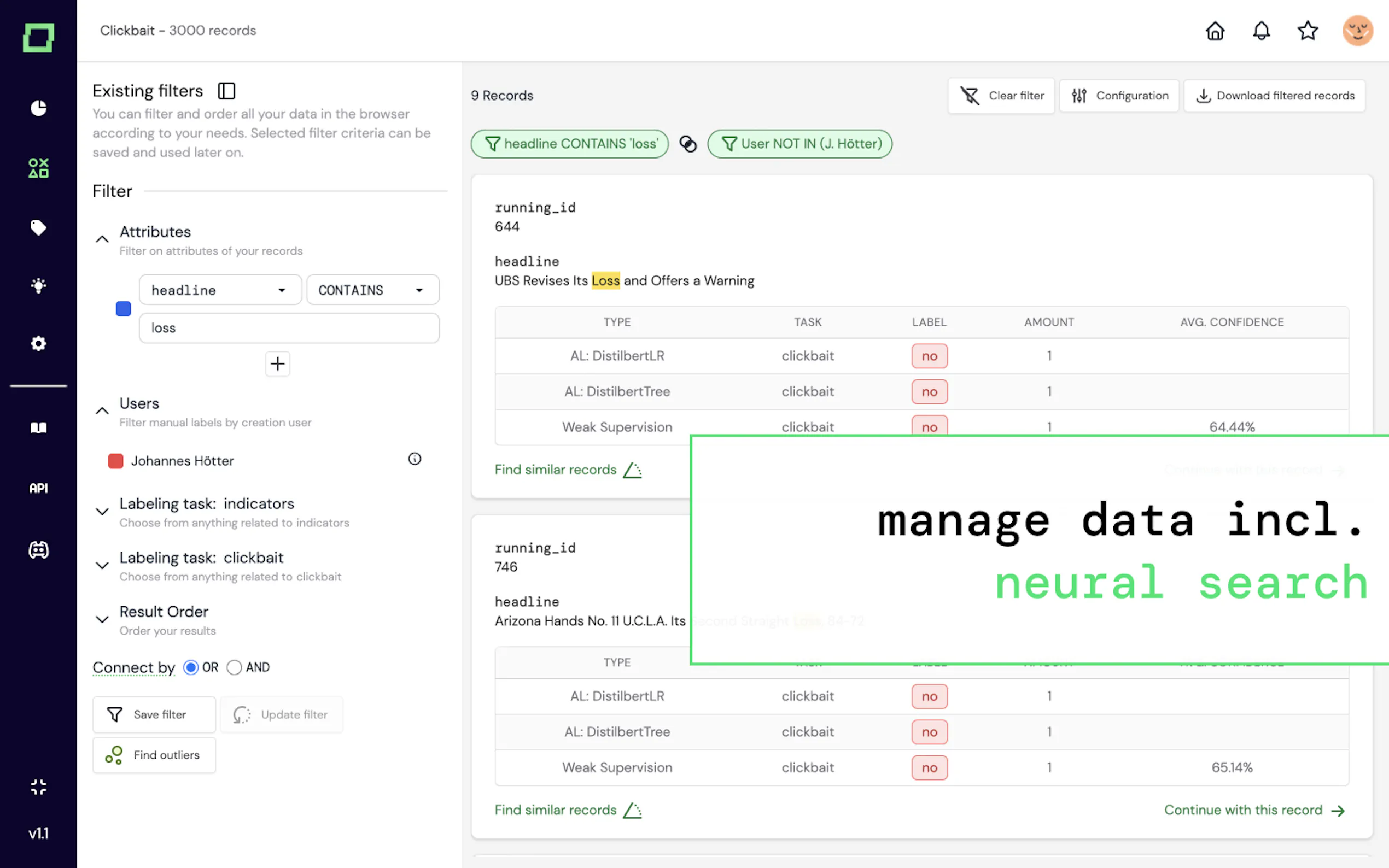Toggle the Existing filters panel icon
1389x868 pixels.
click(x=226, y=91)
